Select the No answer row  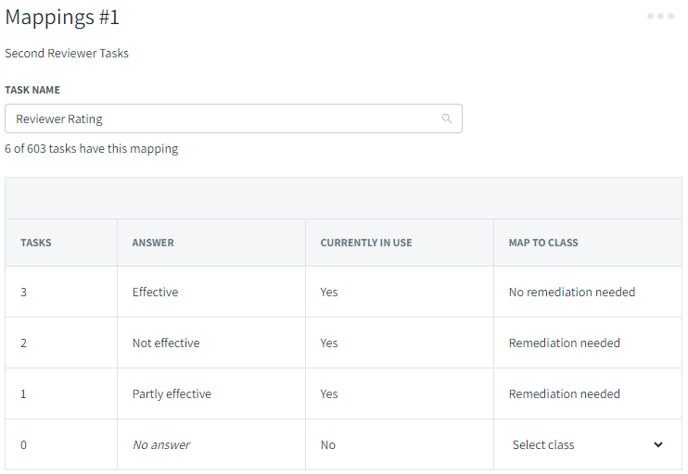click(x=344, y=445)
